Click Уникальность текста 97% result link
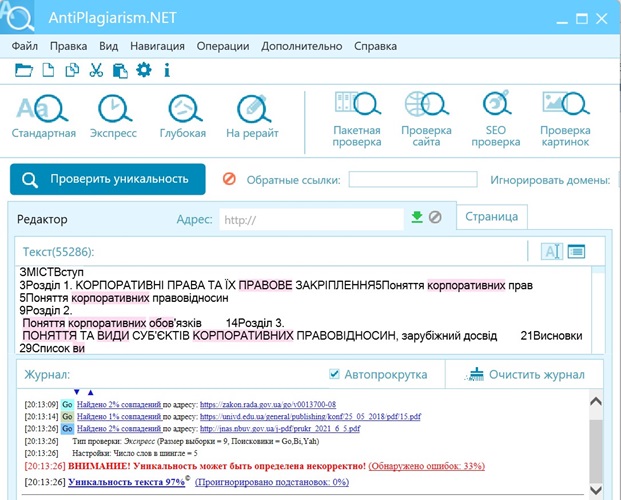 (126, 482)
